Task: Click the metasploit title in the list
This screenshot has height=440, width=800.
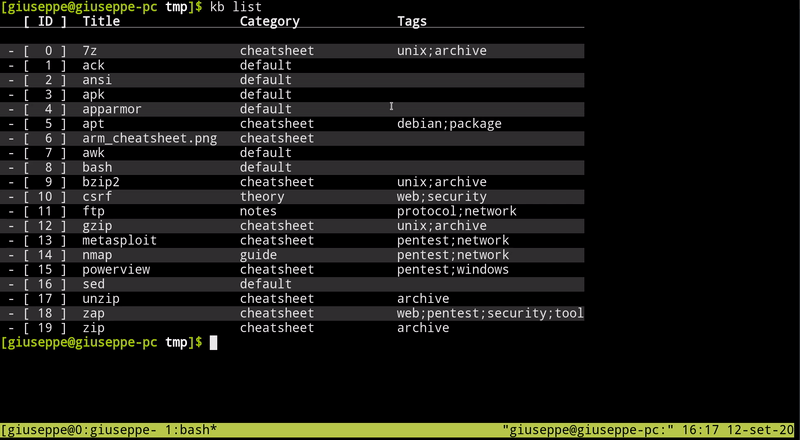Action: click(119, 240)
